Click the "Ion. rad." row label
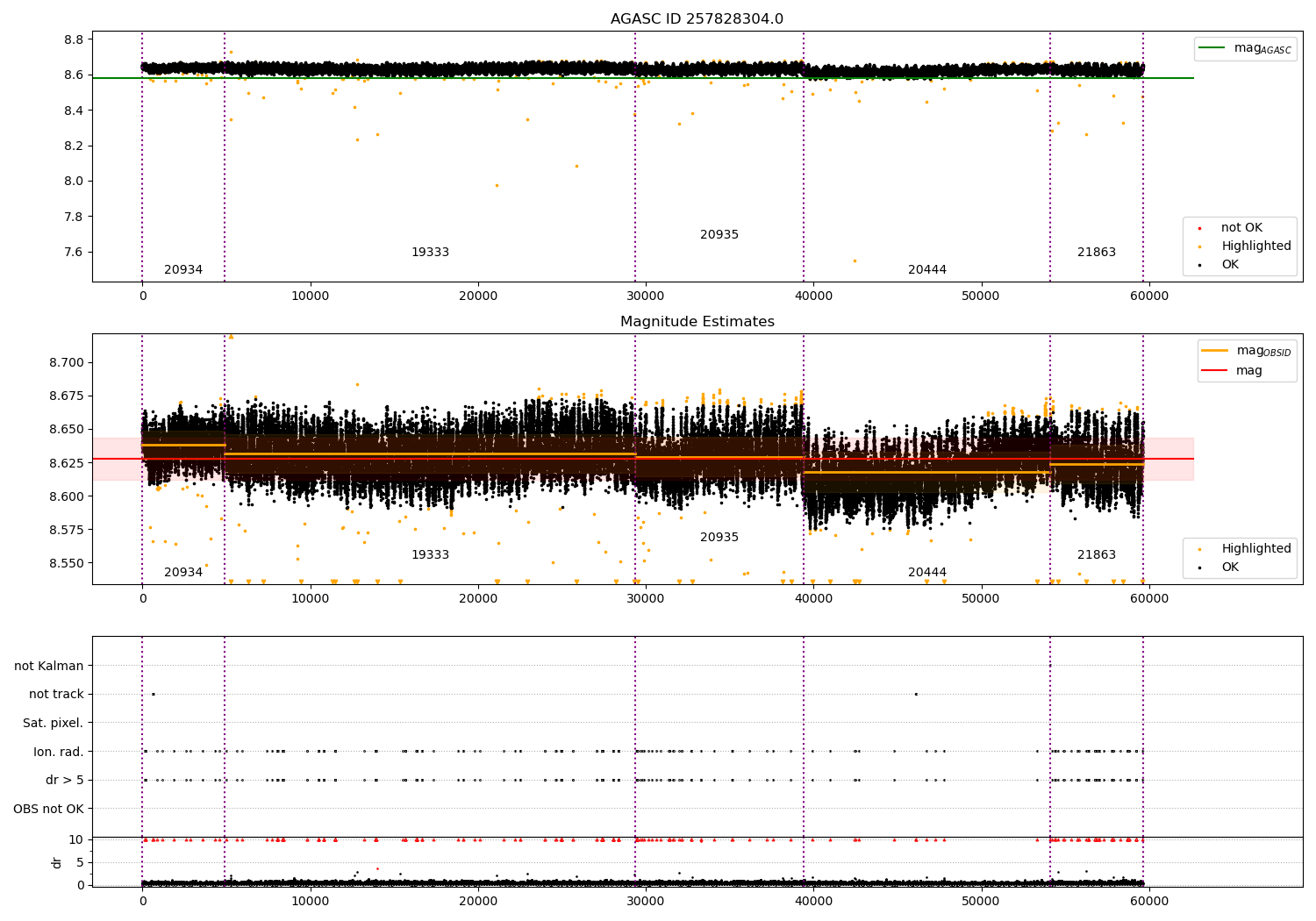The height and width of the screenshot is (921, 1316). click(x=59, y=752)
